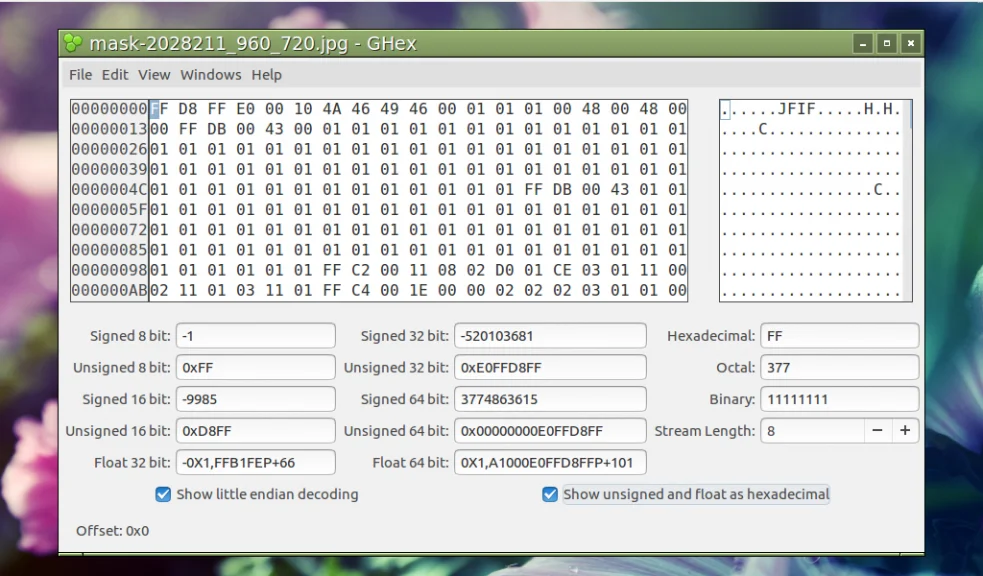This screenshot has width=983, height=576.
Task: Click JFIF text in the ASCII pane
Action: pyautogui.click(x=797, y=109)
